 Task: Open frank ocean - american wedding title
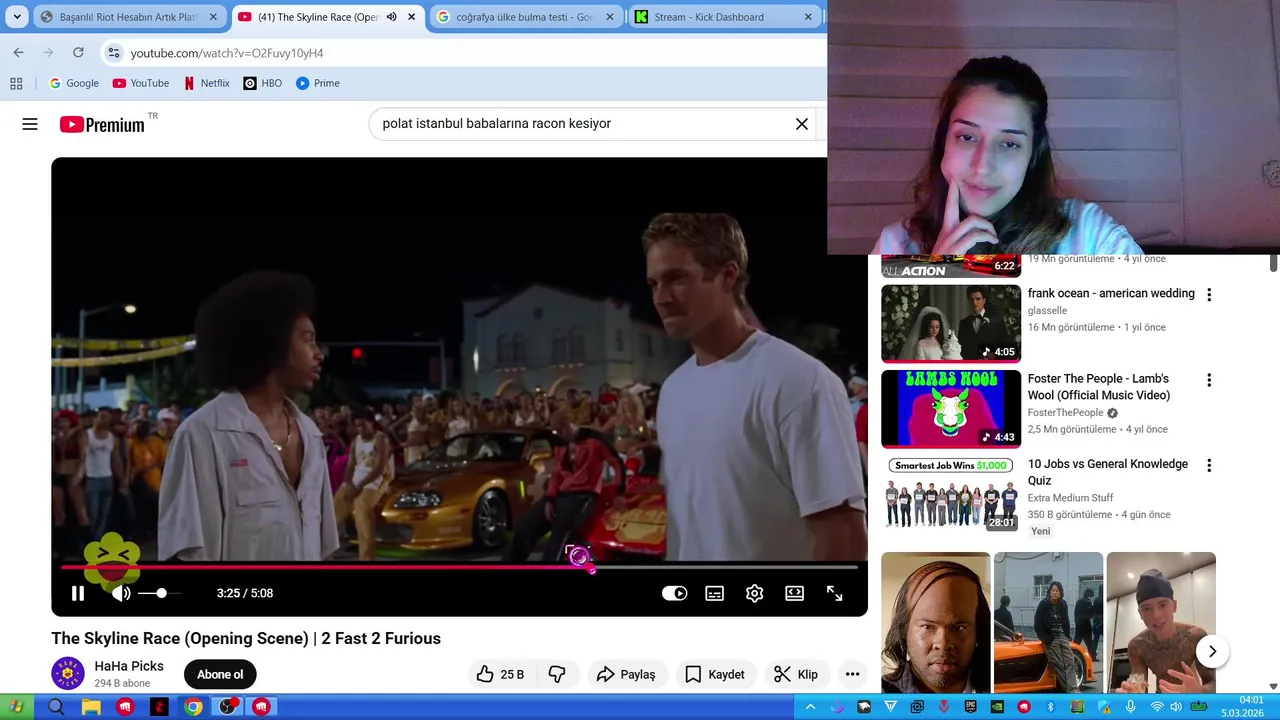pyautogui.click(x=1111, y=293)
